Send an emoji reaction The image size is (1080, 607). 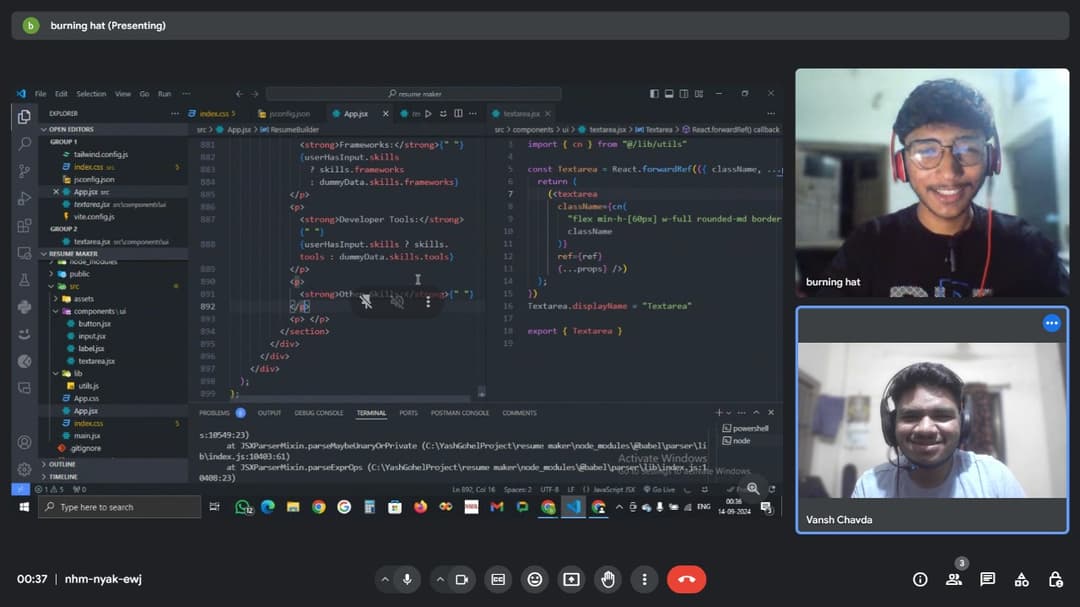[535, 579]
